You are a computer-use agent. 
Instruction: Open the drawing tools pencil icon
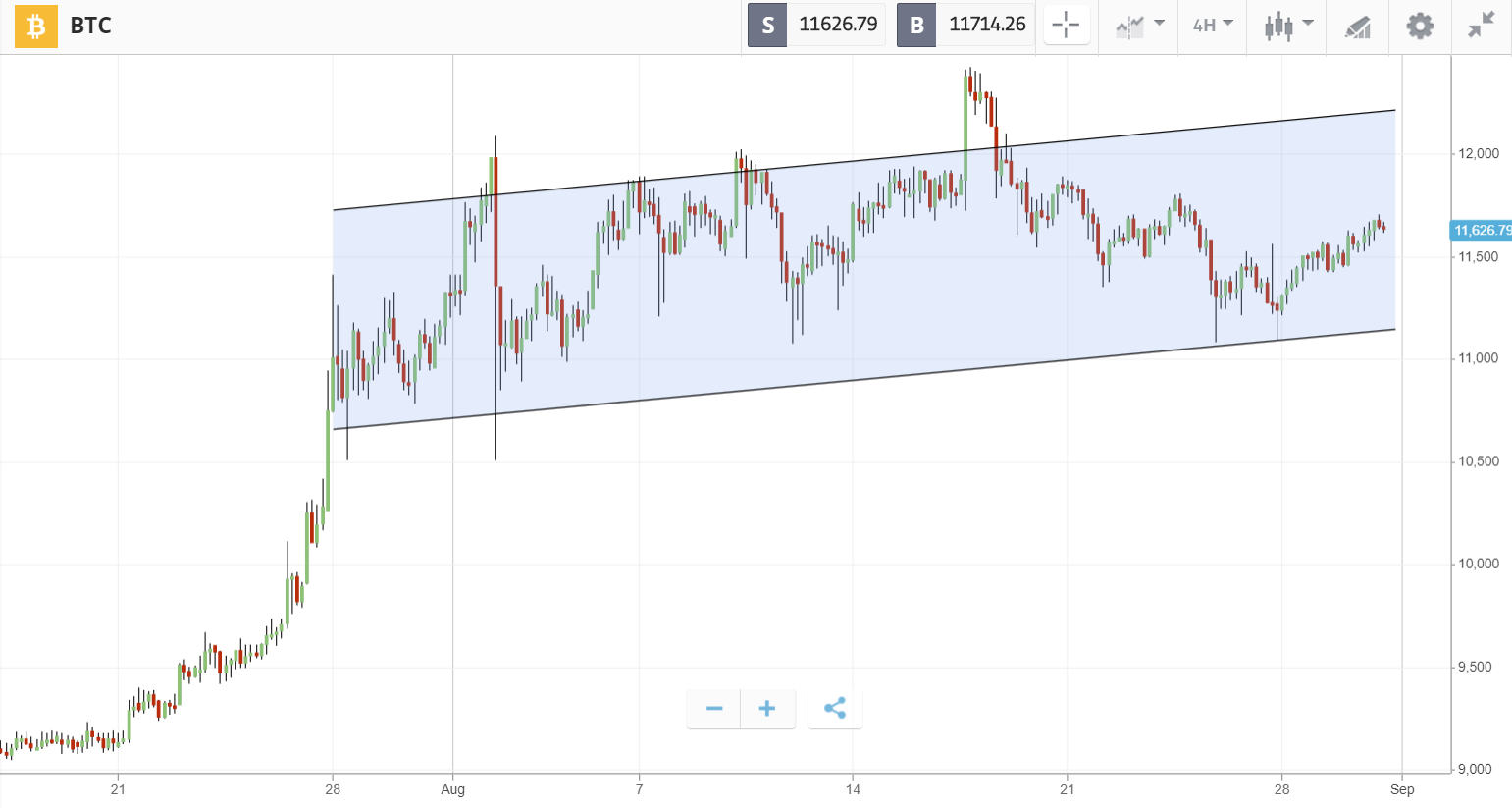(x=1357, y=26)
